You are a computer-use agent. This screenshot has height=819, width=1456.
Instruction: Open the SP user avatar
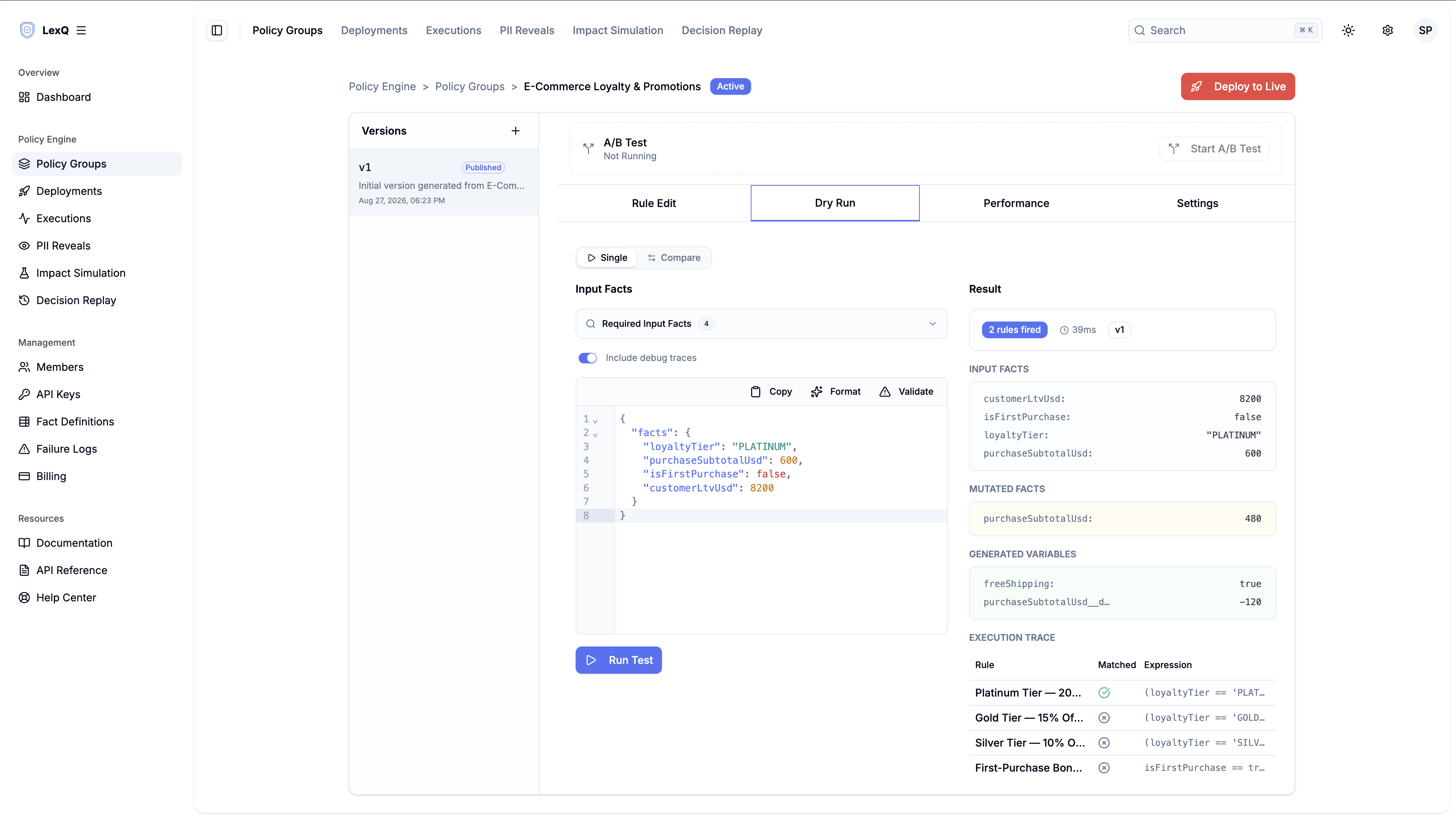[x=1426, y=30]
